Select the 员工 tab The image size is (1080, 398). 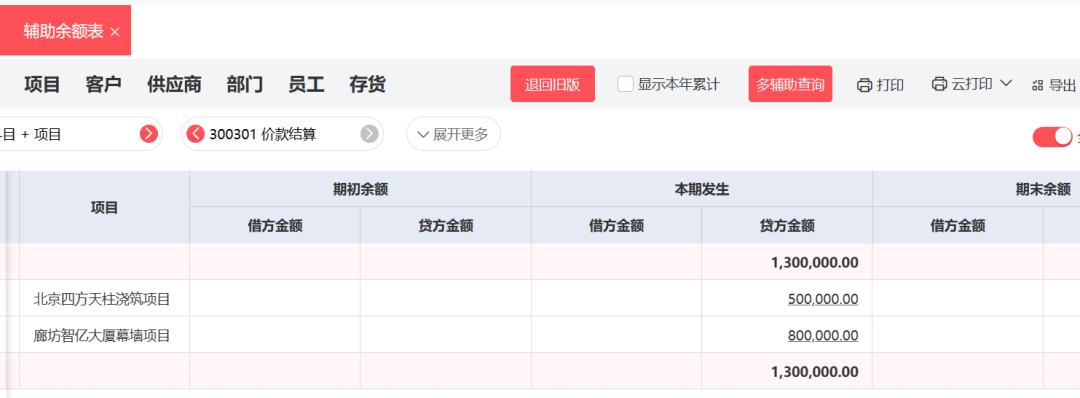pyautogui.click(x=306, y=85)
